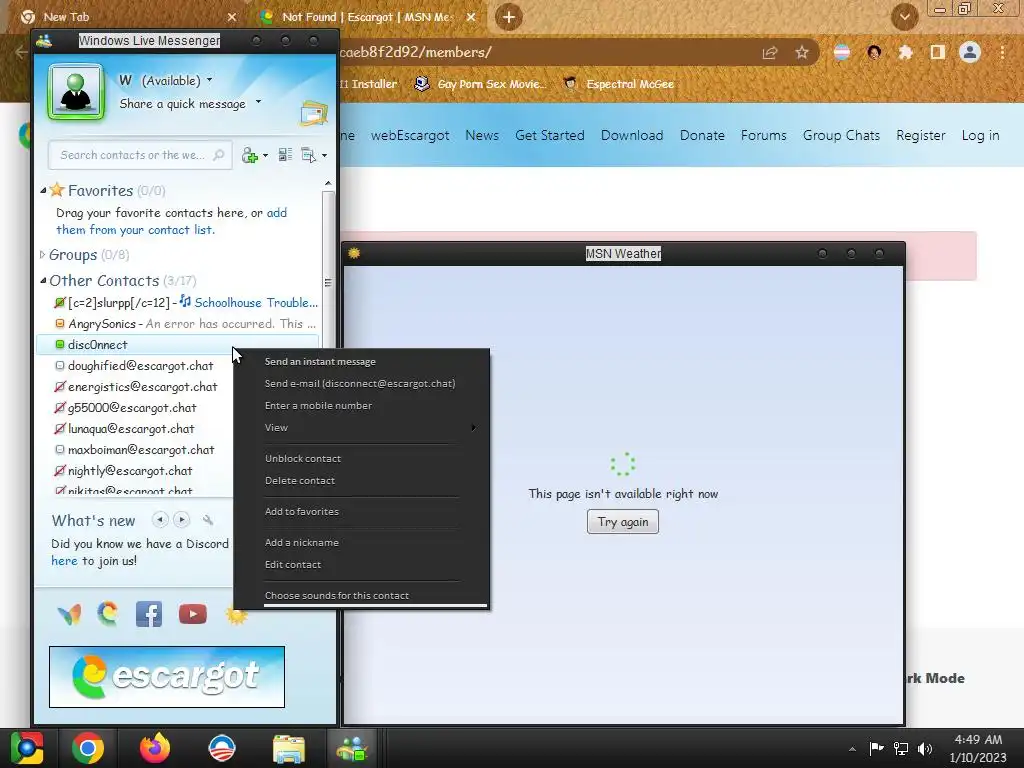
Task: Select g55000@escargot.chat contact
Action: coord(132,408)
